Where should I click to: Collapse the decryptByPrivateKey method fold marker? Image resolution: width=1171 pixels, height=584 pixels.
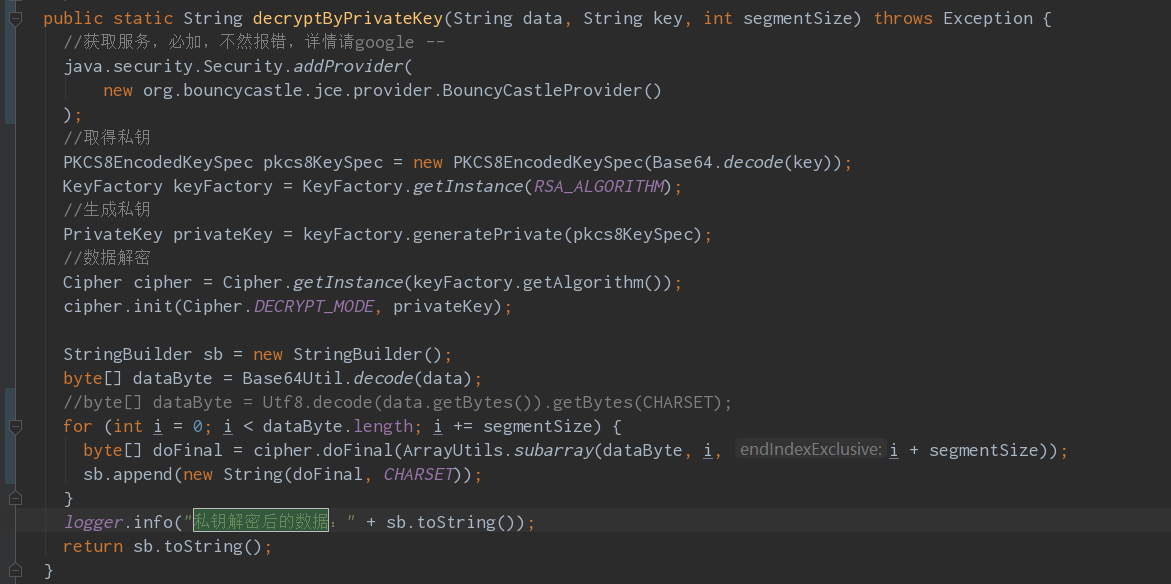click(x=16, y=19)
